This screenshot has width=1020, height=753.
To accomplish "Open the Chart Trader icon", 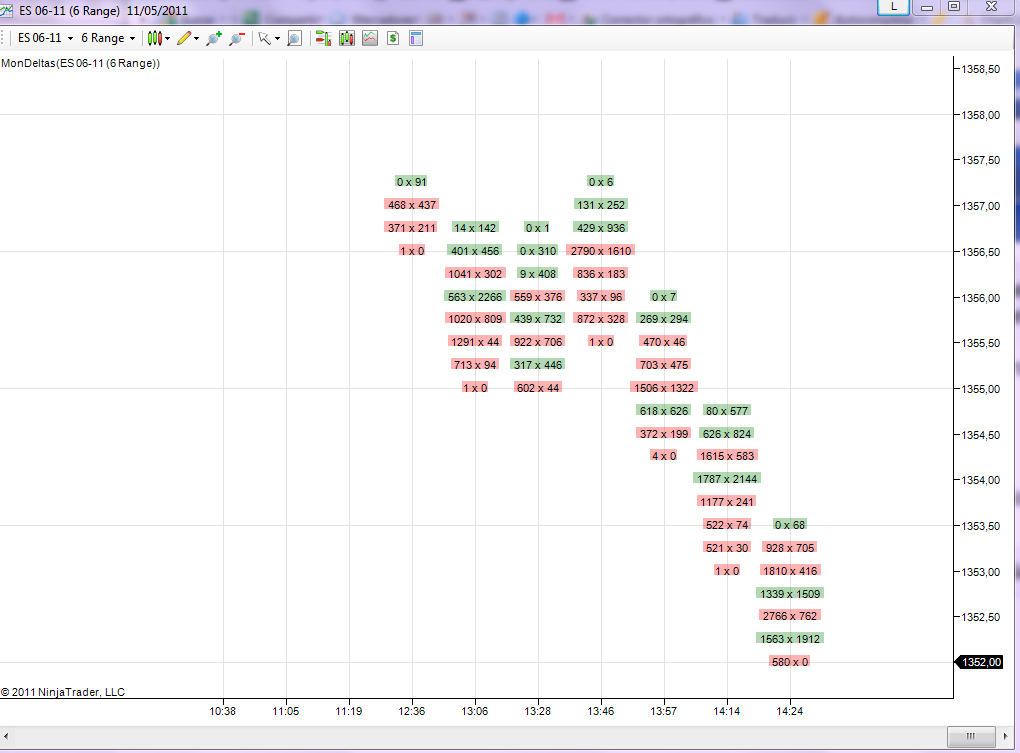I will coord(323,38).
